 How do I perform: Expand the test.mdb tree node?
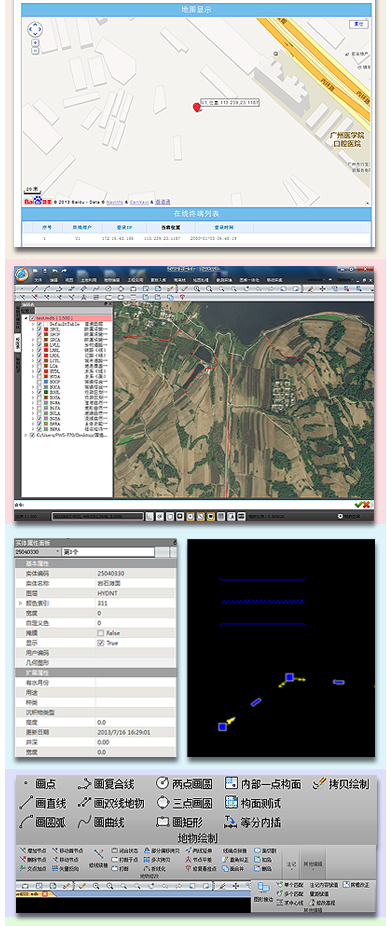(x=25, y=317)
